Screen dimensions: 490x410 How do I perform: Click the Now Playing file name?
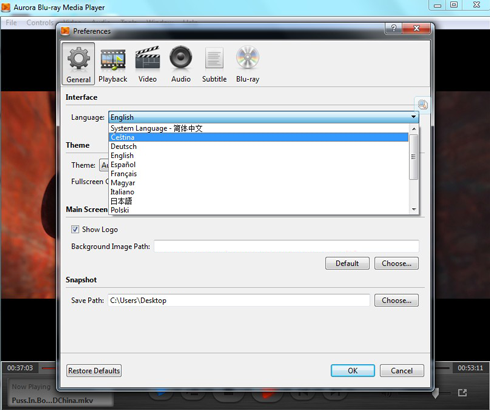pyautogui.click(x=52, y=400)
